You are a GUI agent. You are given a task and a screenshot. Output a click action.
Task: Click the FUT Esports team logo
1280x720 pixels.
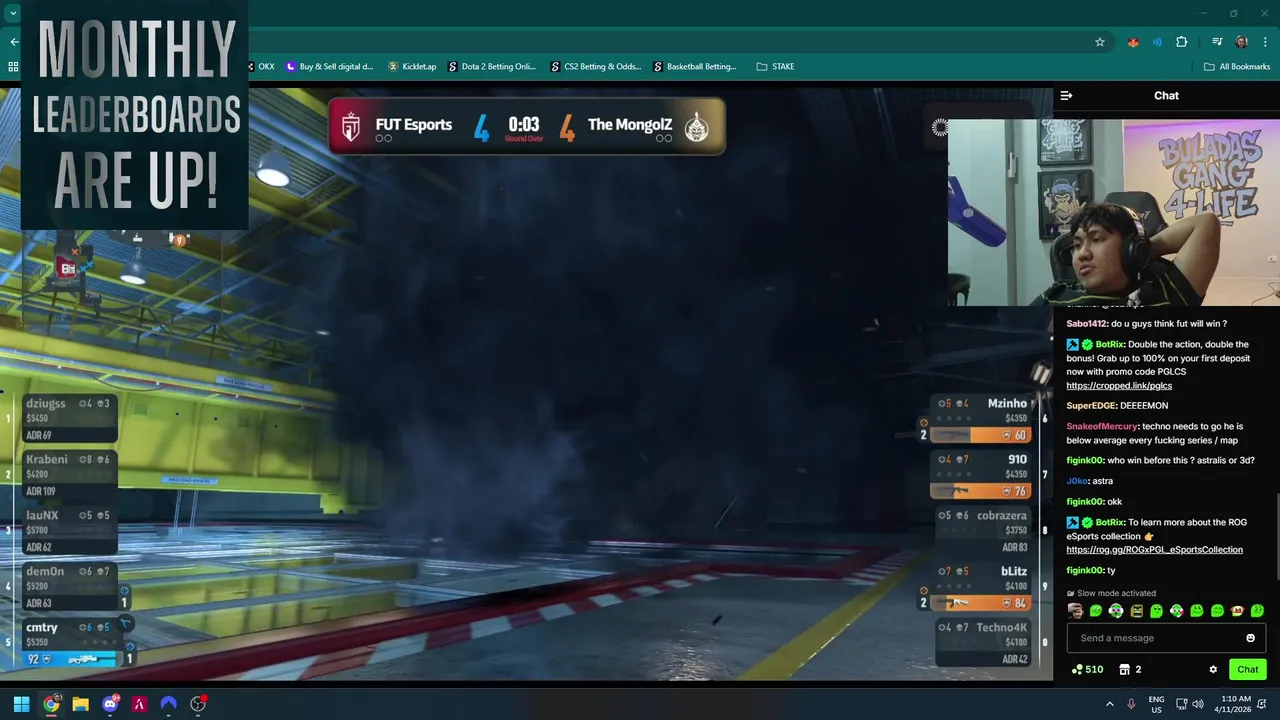point(350,126)
